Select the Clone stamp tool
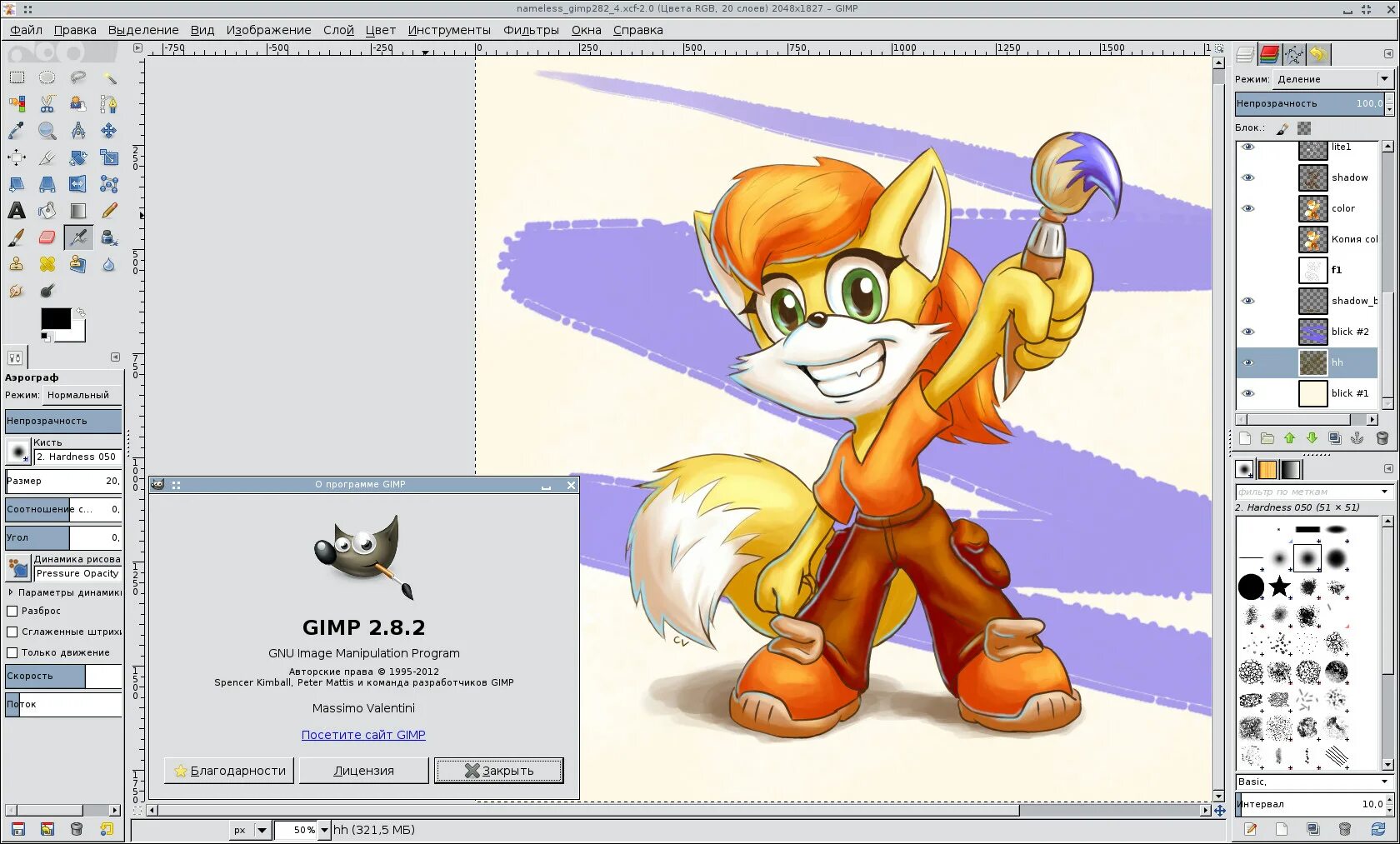This screenshot has width=1400, height=844. click(17, 264)
